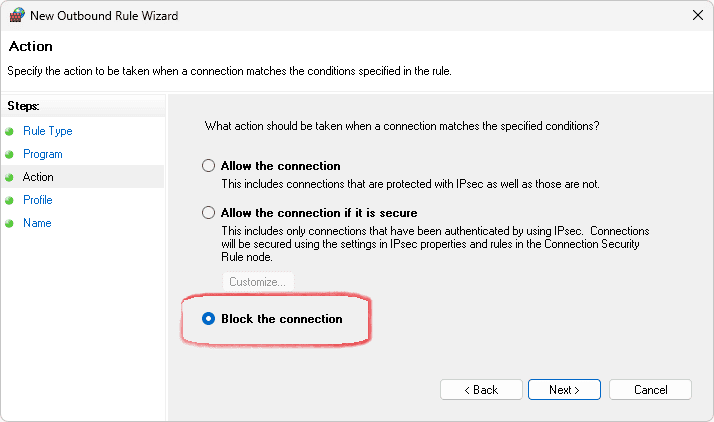This screenshot has height=422, width=714.
Task: Open the Name step in sidebar
Action: point(37,223)
